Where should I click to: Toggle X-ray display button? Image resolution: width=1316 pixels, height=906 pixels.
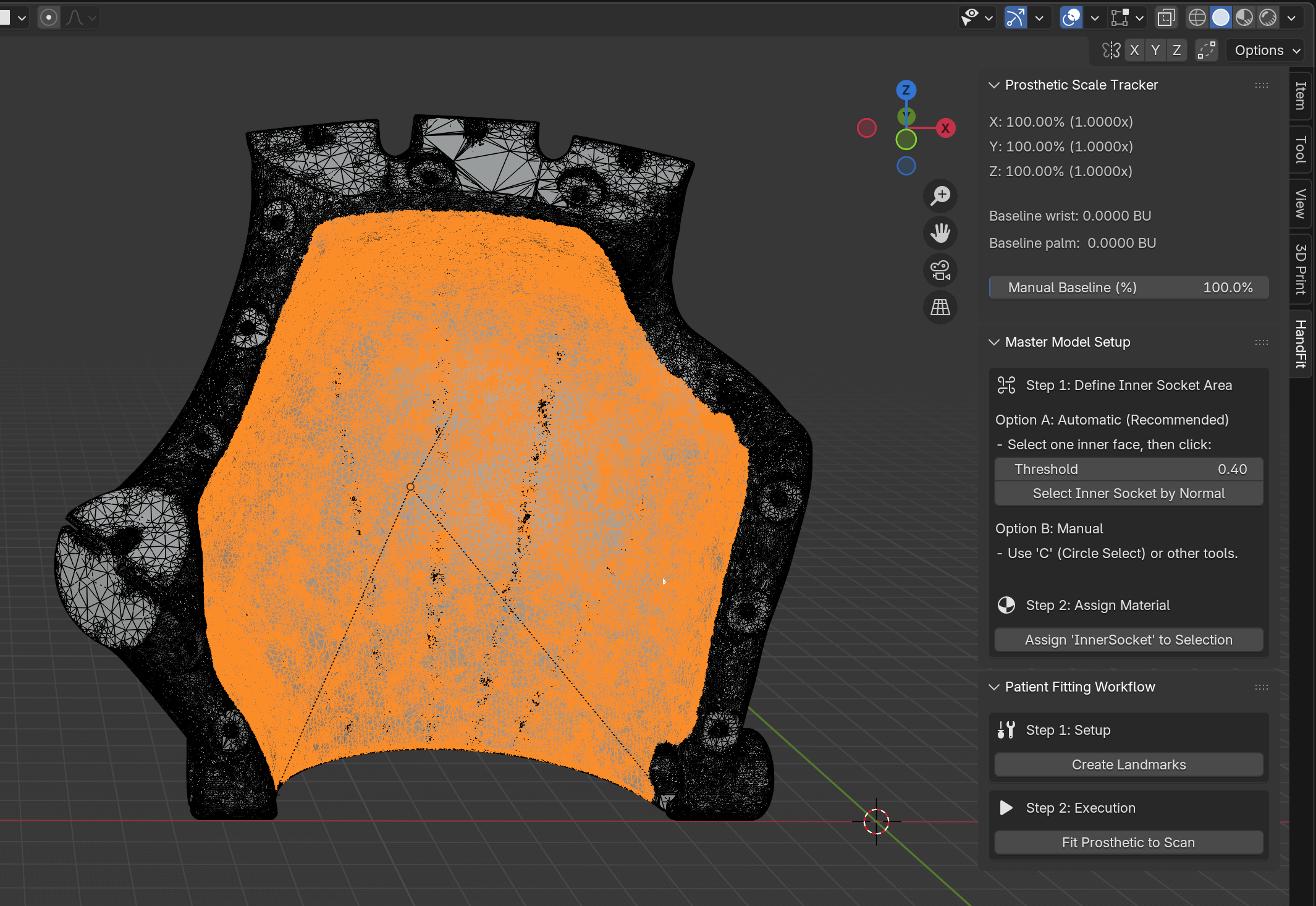pyautogui.click(x=1166, y=18)
